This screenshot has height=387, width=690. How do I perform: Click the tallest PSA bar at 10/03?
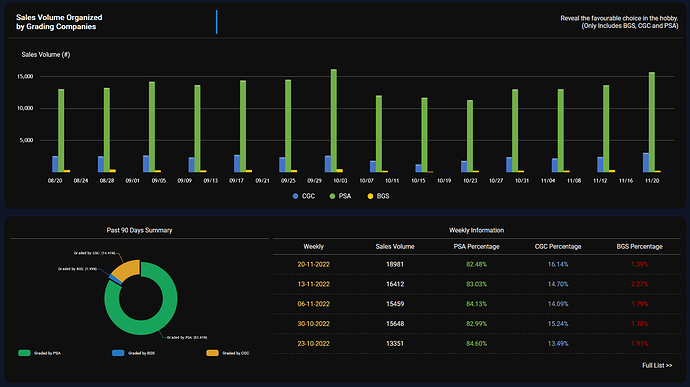334,120
